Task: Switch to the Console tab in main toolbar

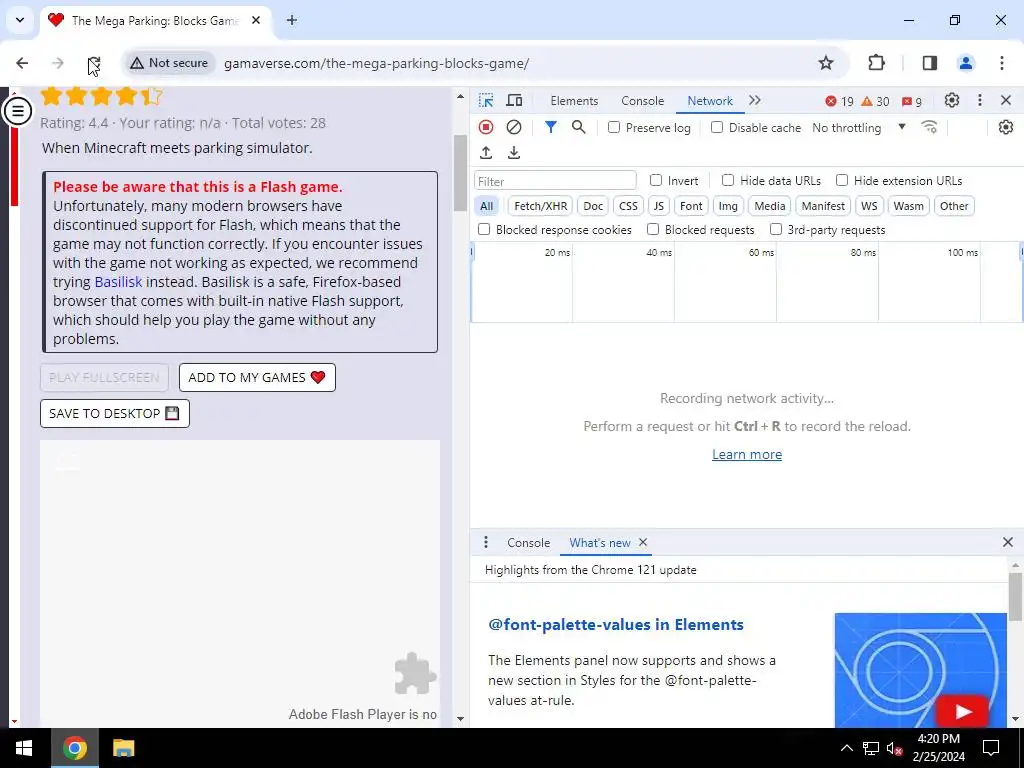Action: click(643, 101)
